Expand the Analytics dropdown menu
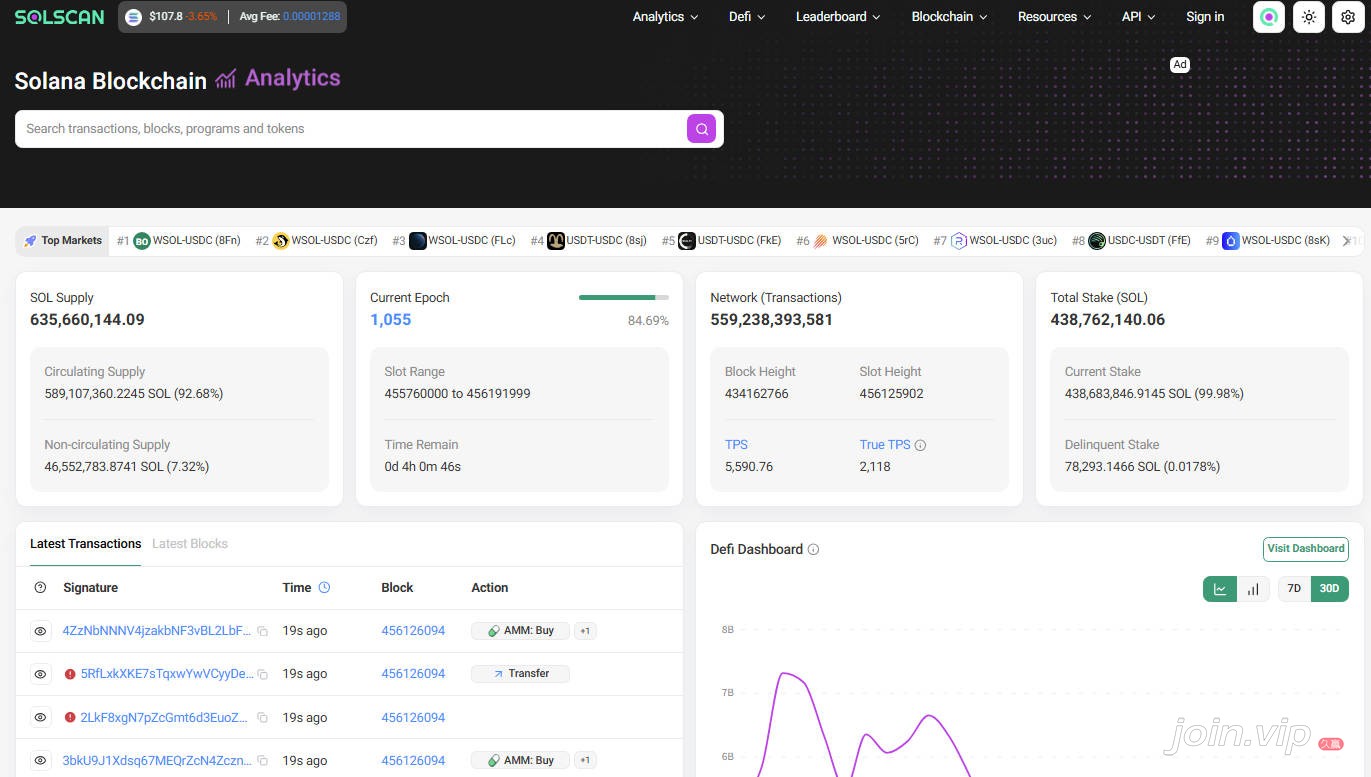This screenshot has width=1371, height=777. coord(665,17)
